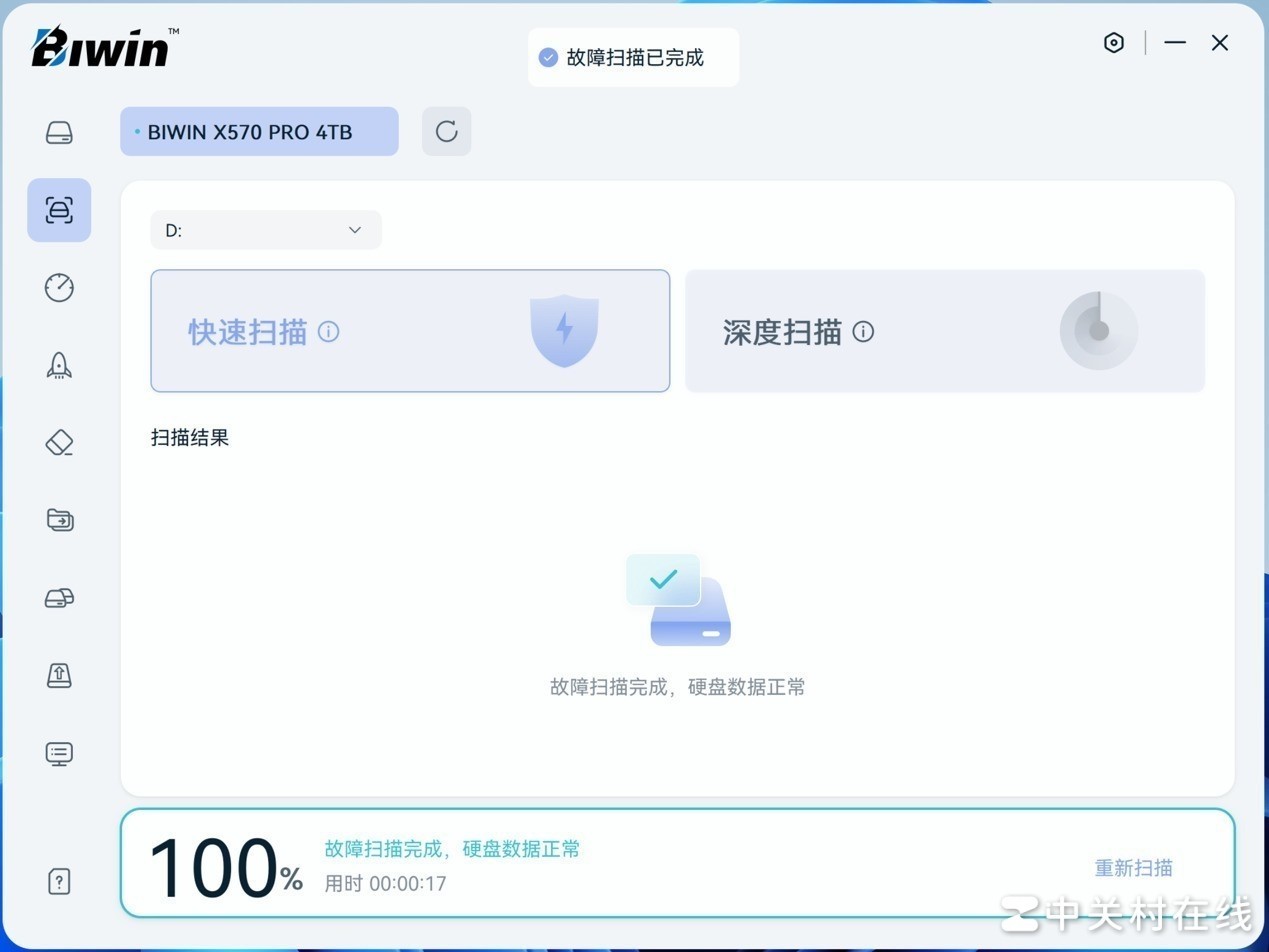Select the BIWIN X570 PRO 4TB drive
The height and width of the screenshot is (952, 1269).
coord(259,131)
